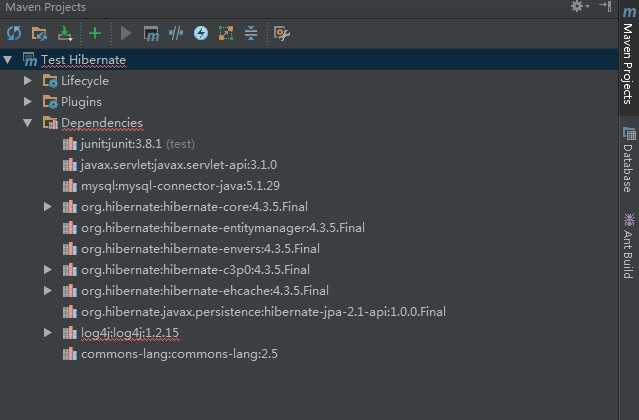Select javax.servlet-api:3.1.0 dependency
The width and height of the screenshot is (639, 420).
[x=179, y=165]
